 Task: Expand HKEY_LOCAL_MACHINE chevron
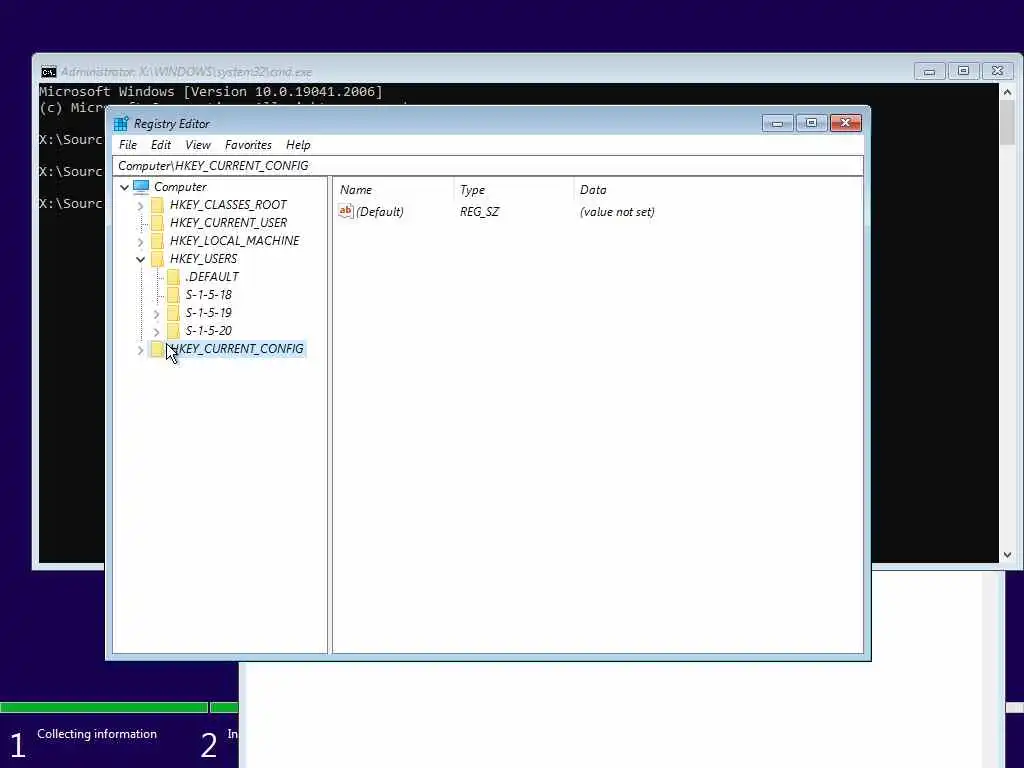140,242
